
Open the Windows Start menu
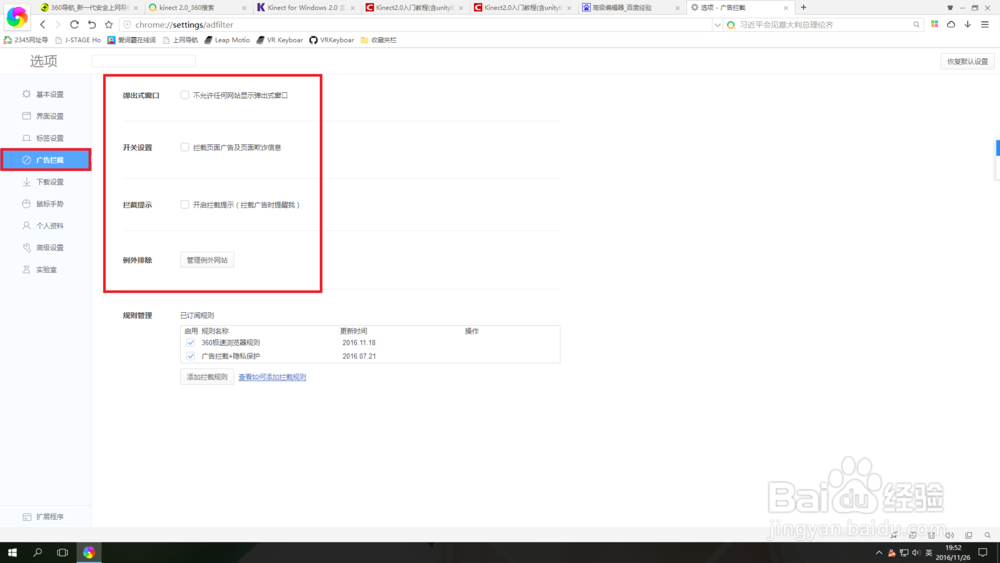(12, 552)
